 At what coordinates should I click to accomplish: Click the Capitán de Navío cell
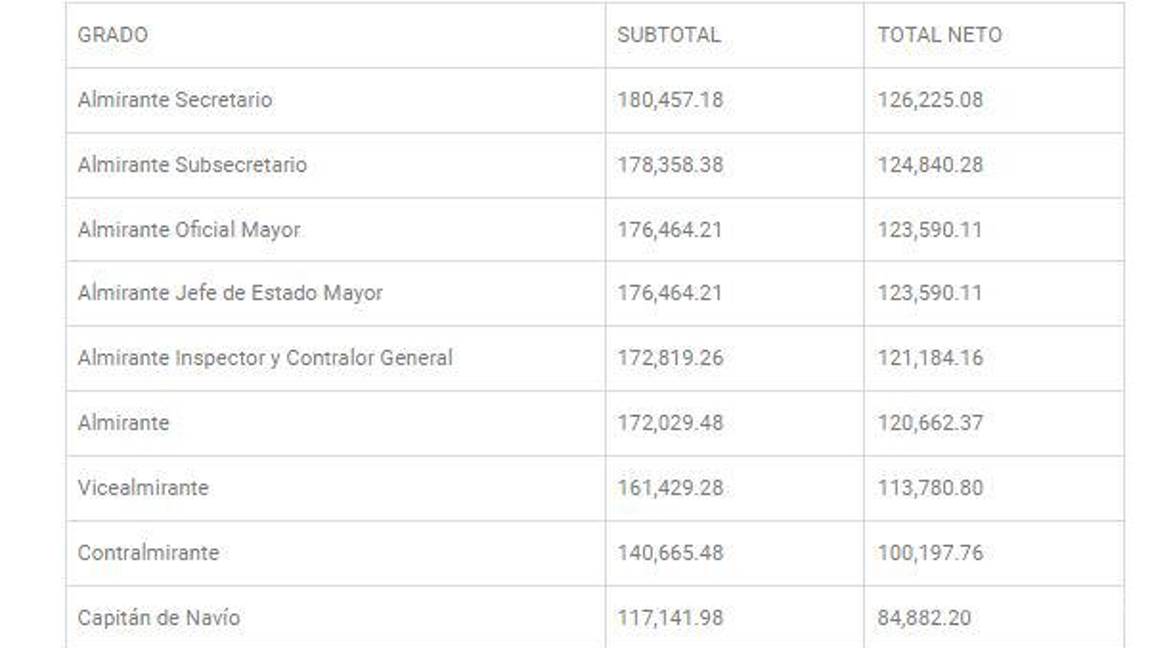click(159, 618)
